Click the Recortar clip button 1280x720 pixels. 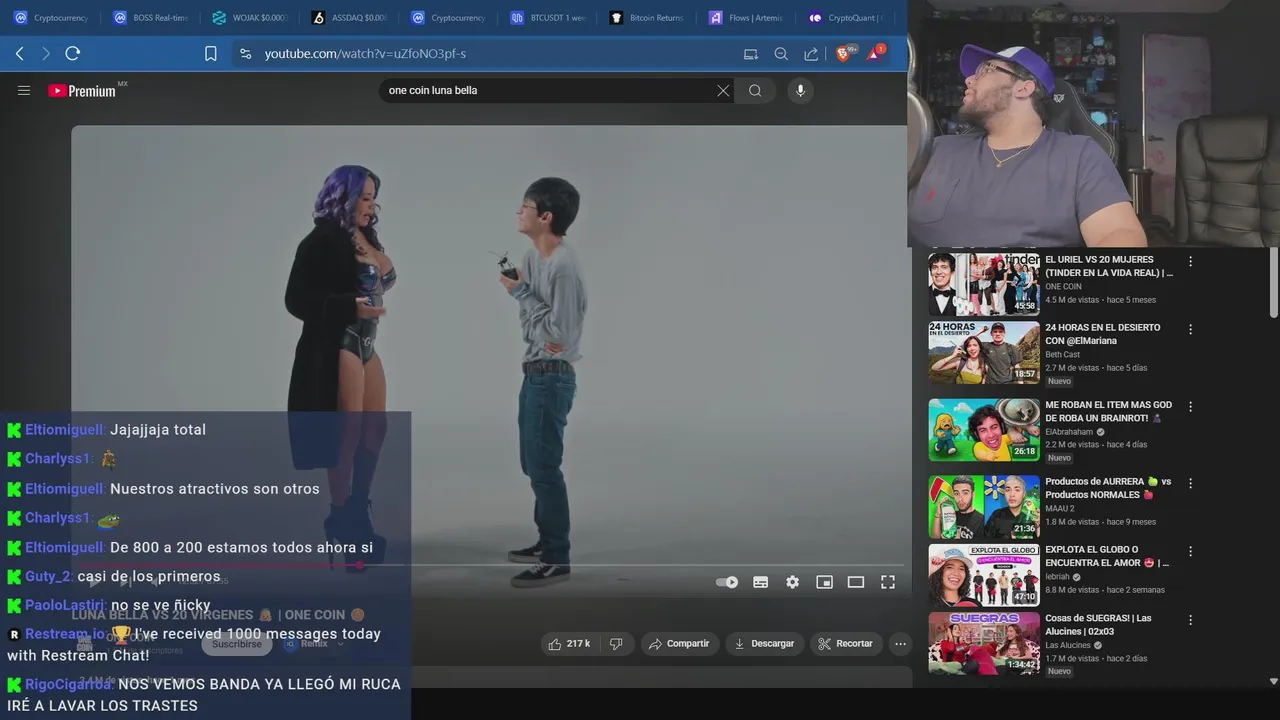(x=845, y=644)
